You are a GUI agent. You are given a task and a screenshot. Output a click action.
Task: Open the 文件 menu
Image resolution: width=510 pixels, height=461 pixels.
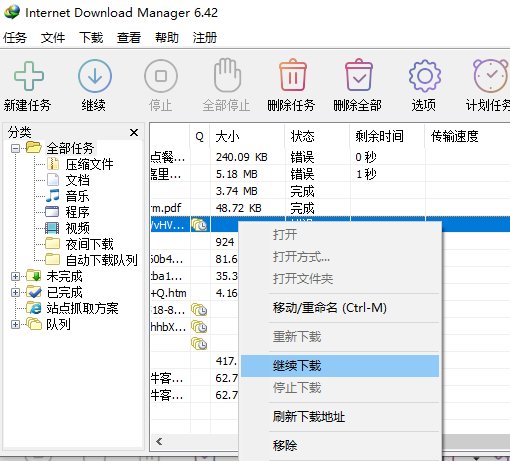53,37
